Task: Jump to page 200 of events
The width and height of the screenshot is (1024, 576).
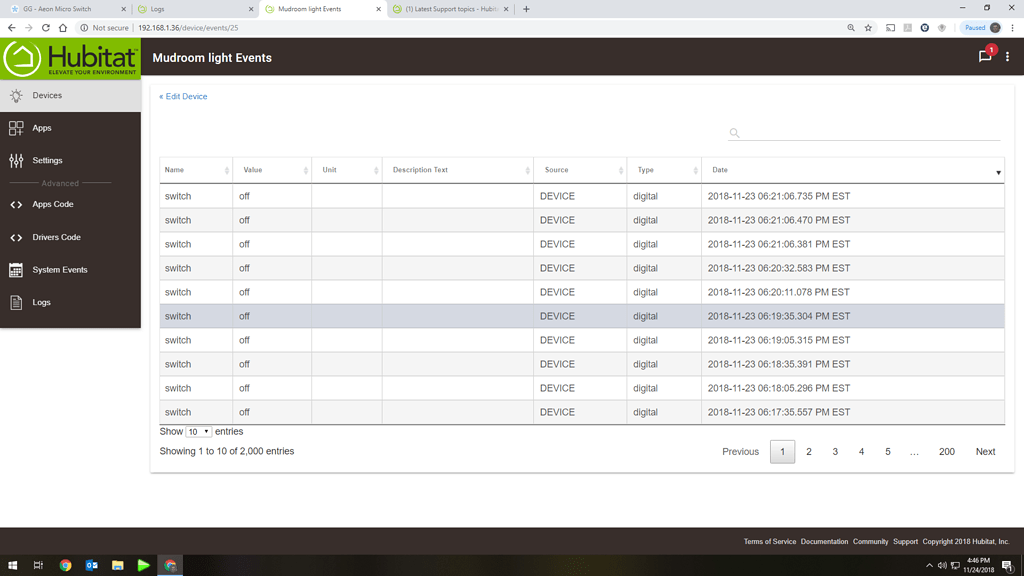Action: point(946,452)
